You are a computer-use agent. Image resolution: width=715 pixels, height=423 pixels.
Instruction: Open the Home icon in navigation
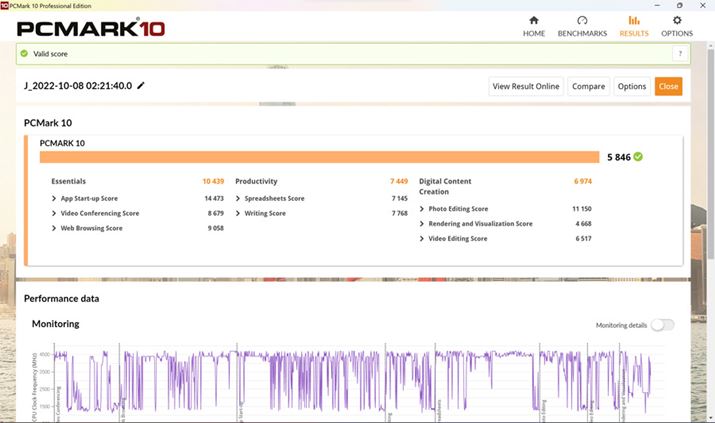(x=534, y=20)
